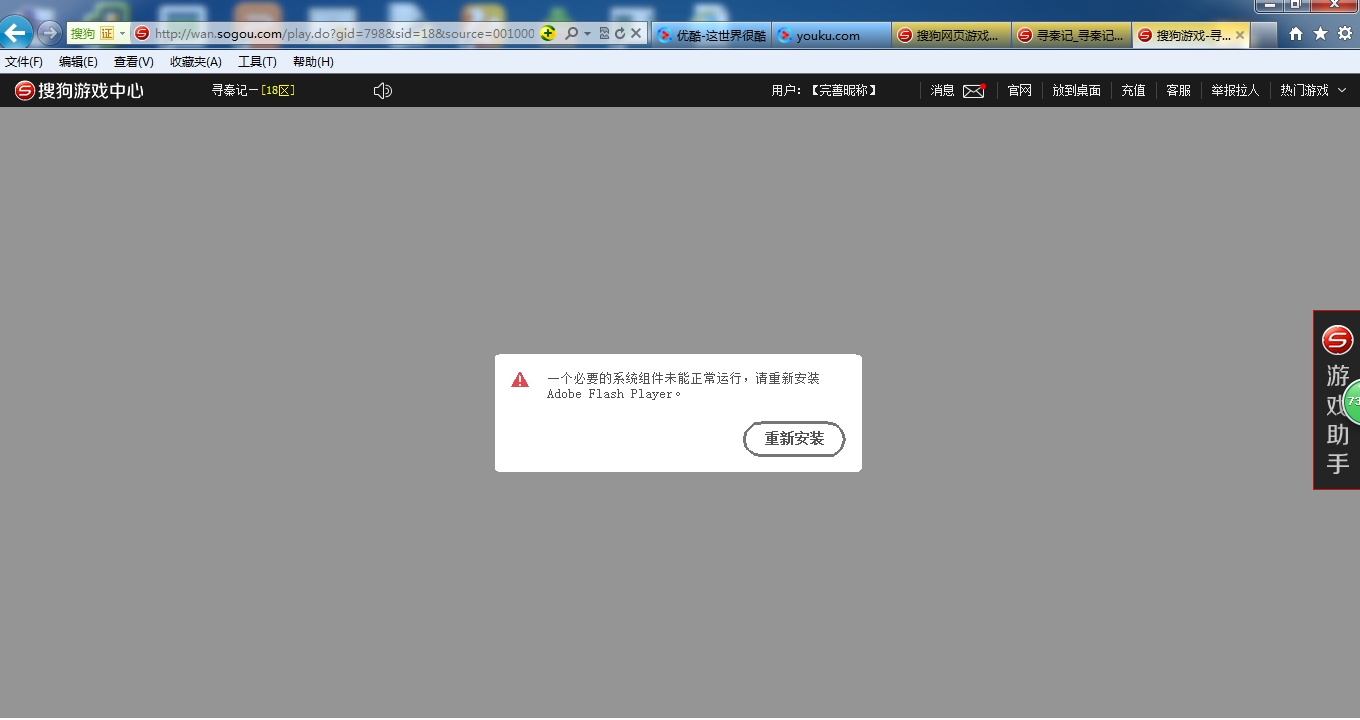Mute game sound via the speaker icon
This screenshot has width=1360, height=720.
(382, 90)
